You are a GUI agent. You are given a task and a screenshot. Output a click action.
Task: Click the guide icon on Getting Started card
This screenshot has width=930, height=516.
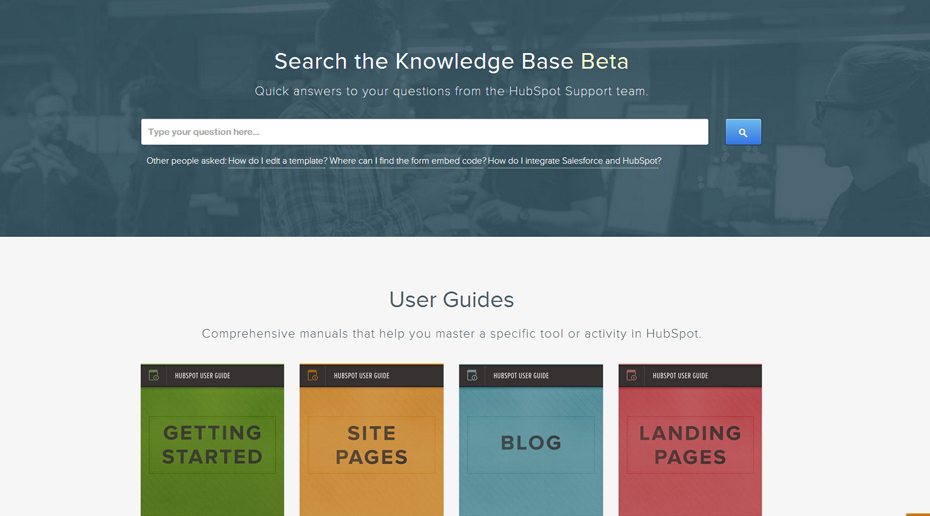(x=154, y=376)
